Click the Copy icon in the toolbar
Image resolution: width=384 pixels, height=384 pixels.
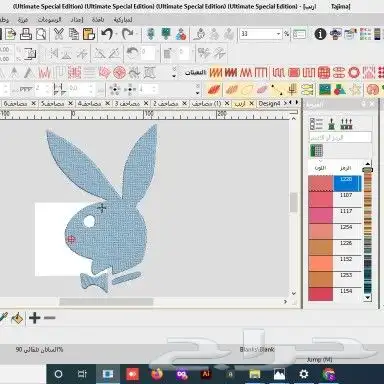pos(74,34)
